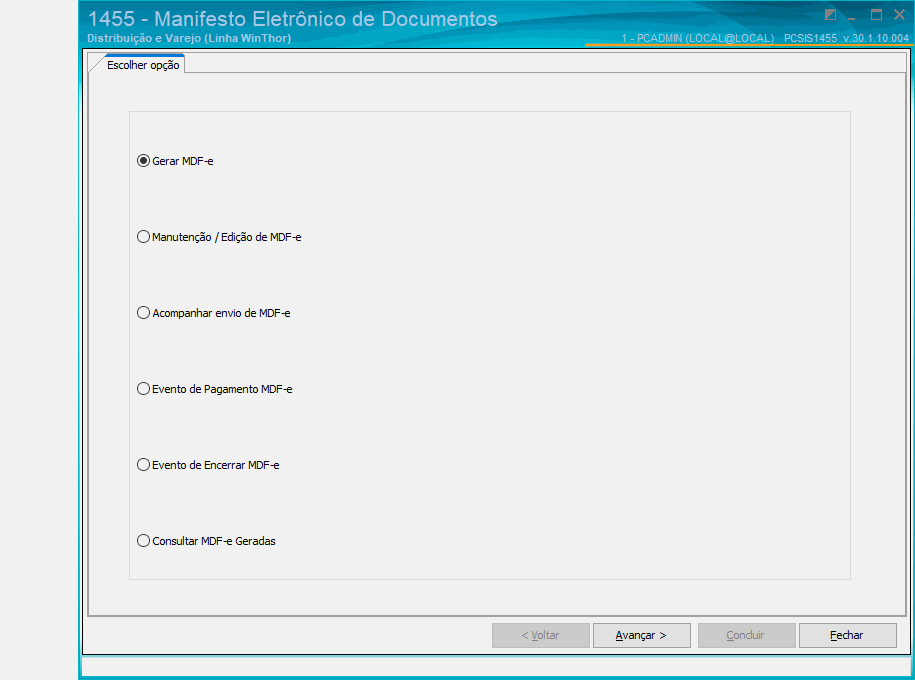Click the 1455 - Manifesto Eletrônico de Documentos title
Viewport: 915px width, 680px height.
(x=292, y=19)
